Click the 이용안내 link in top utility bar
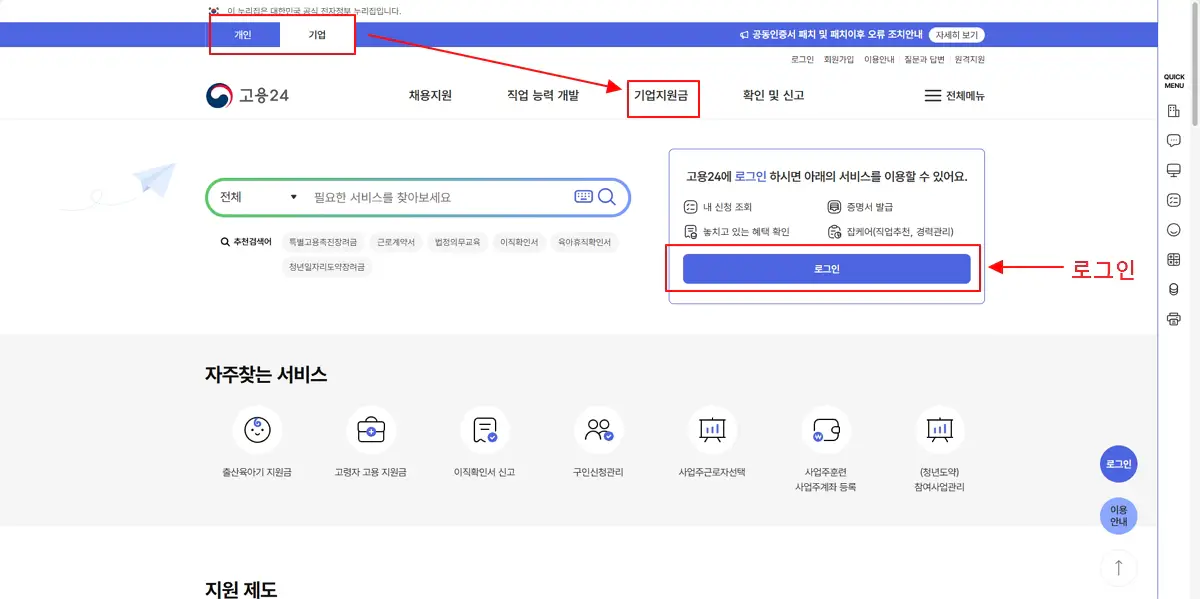The height and width of the screenshot is (599, 1200). point(879,60)
